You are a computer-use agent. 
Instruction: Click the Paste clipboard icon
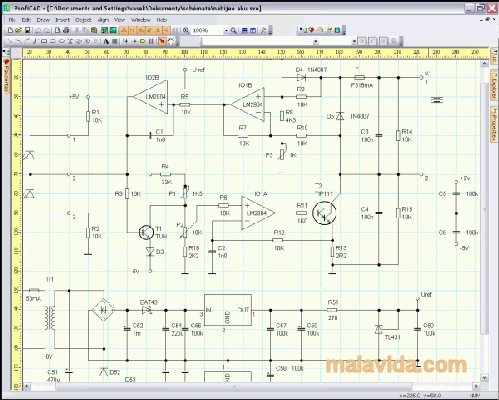coord(94,30)
